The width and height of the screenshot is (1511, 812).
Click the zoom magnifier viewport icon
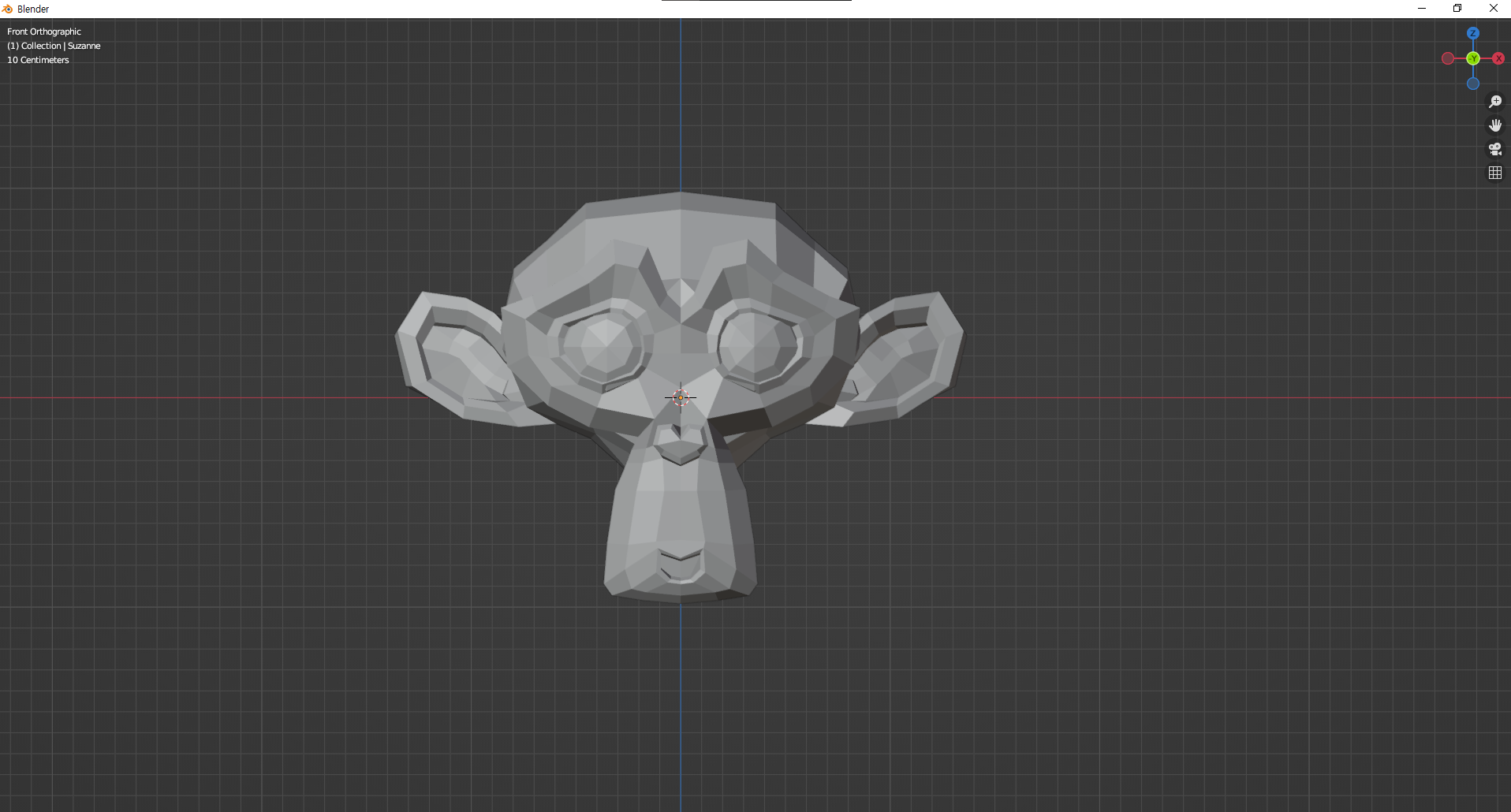click(x=1494, y=102)
